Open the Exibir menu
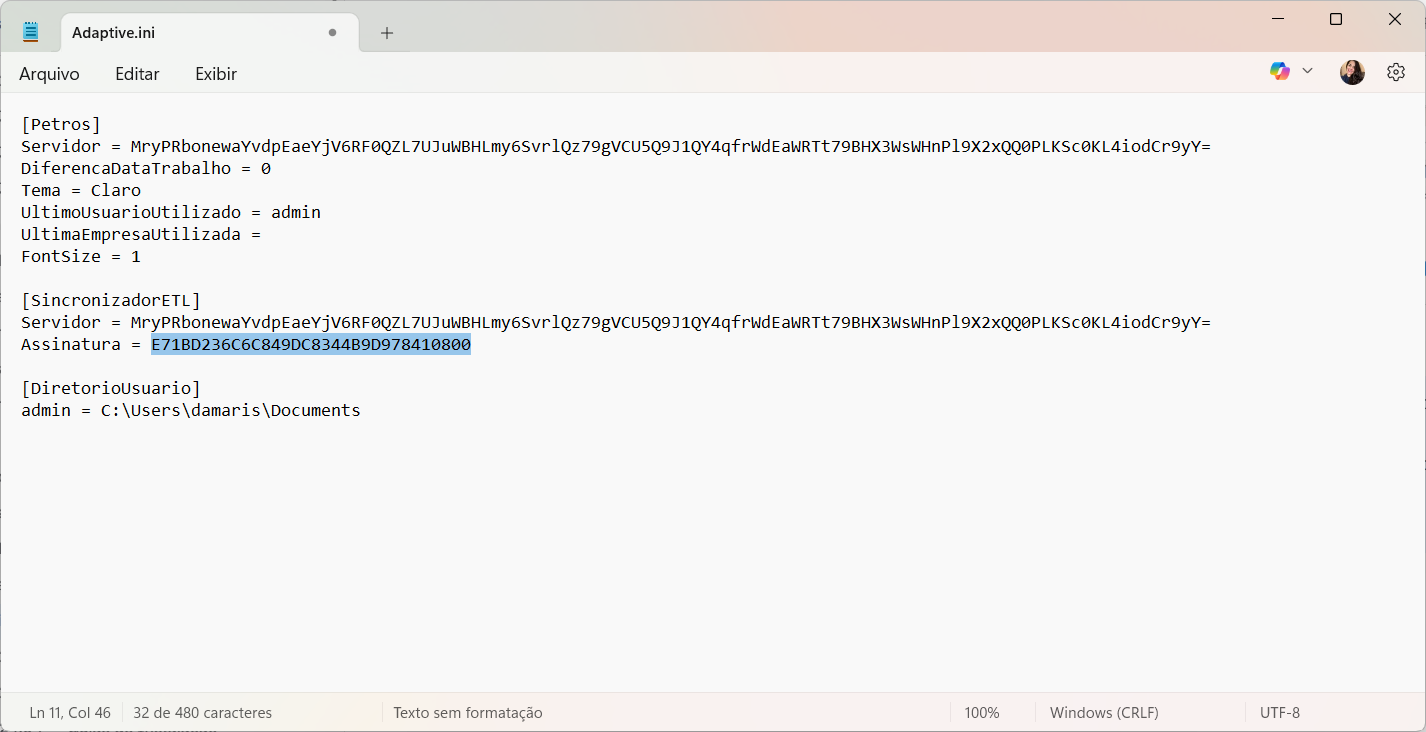 click(216, 74)
